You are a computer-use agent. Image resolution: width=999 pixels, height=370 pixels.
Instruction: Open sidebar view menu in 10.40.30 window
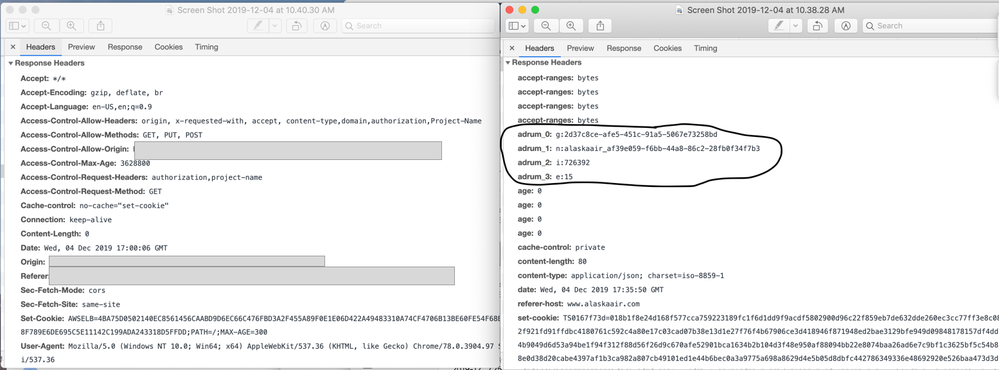coord(18,26)
